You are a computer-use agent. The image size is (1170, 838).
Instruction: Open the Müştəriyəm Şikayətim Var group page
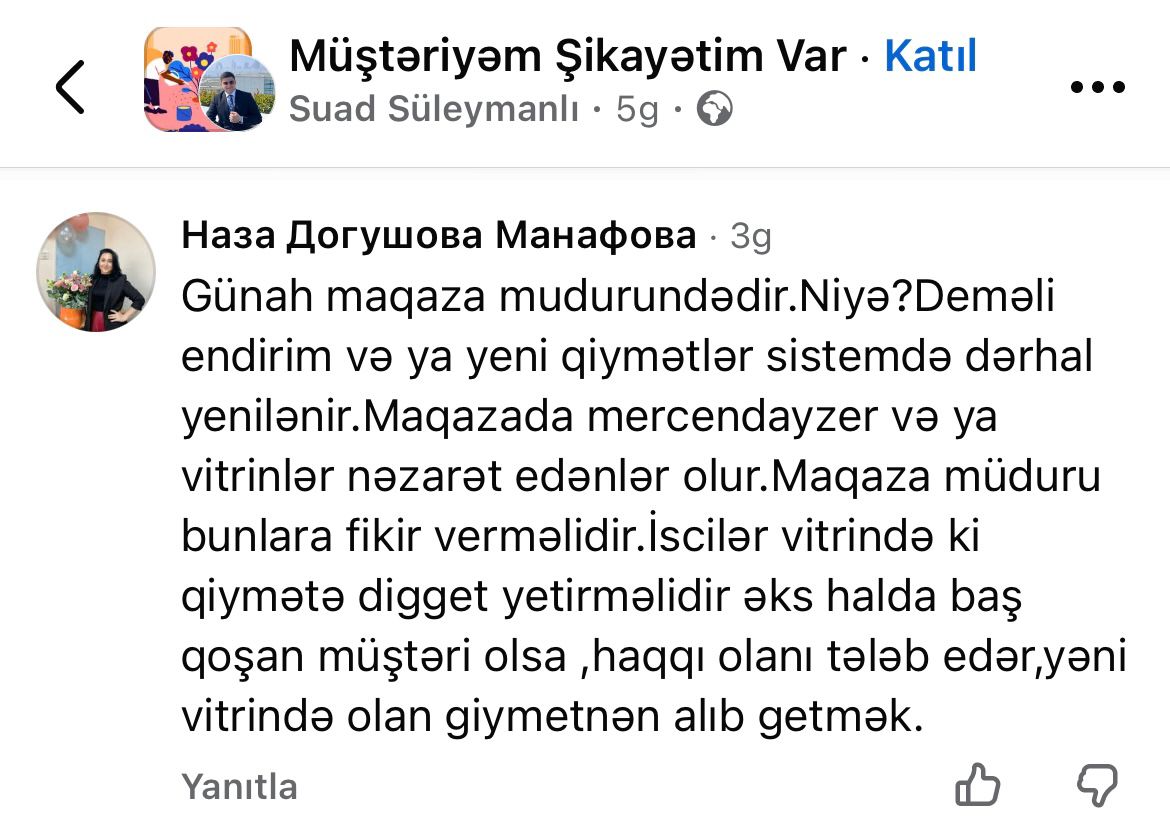coord(567,56)
